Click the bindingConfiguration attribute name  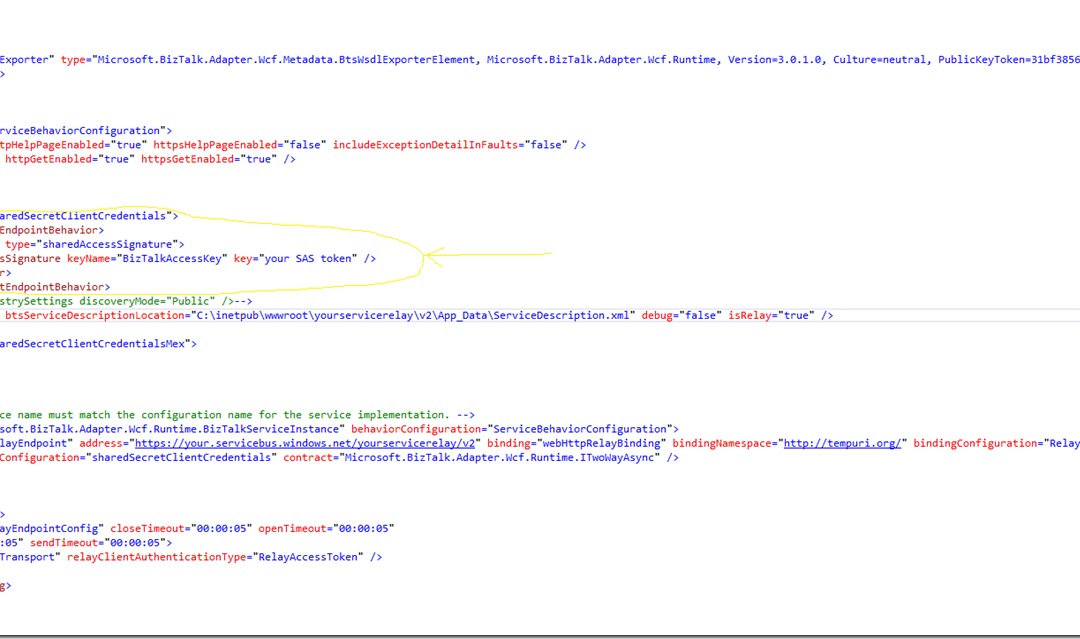coord(975,443)
